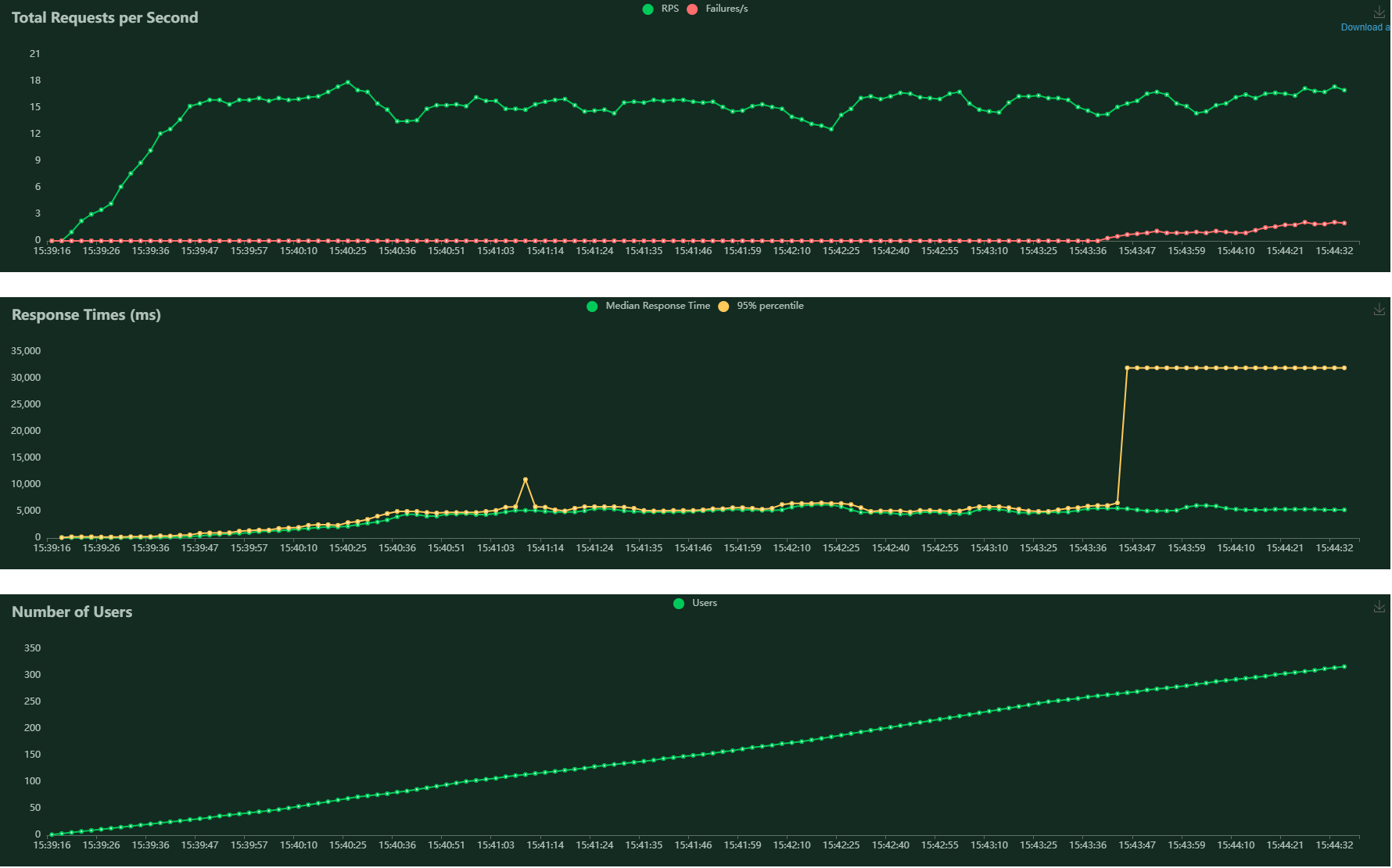Click the 15:44:32 x-axis label in RPS chart

1334,251
